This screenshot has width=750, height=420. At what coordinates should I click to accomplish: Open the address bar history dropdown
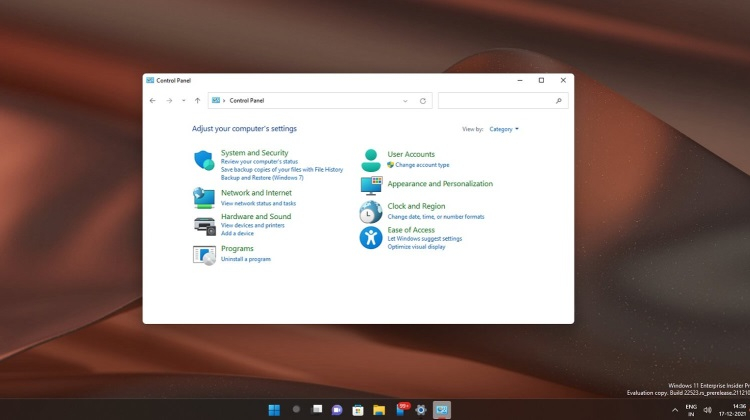pos(405,101)
